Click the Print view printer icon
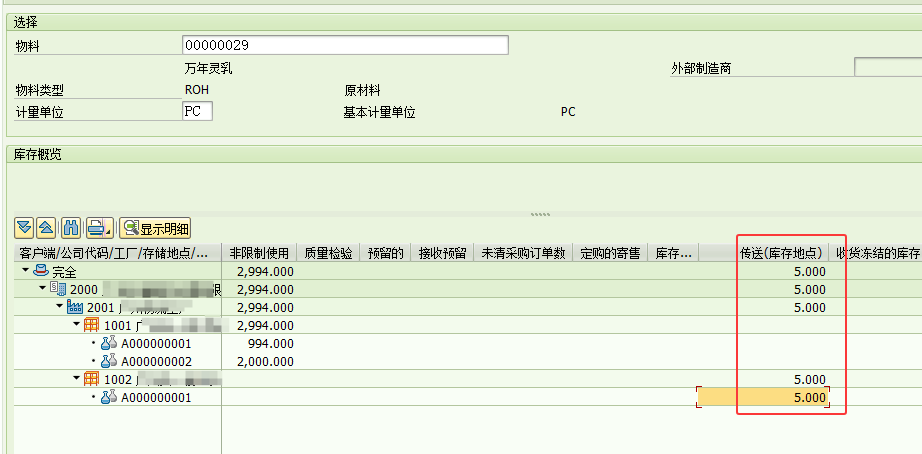Image resolution: width=922 pixels, height=454 pixels. tap(94, 227)
